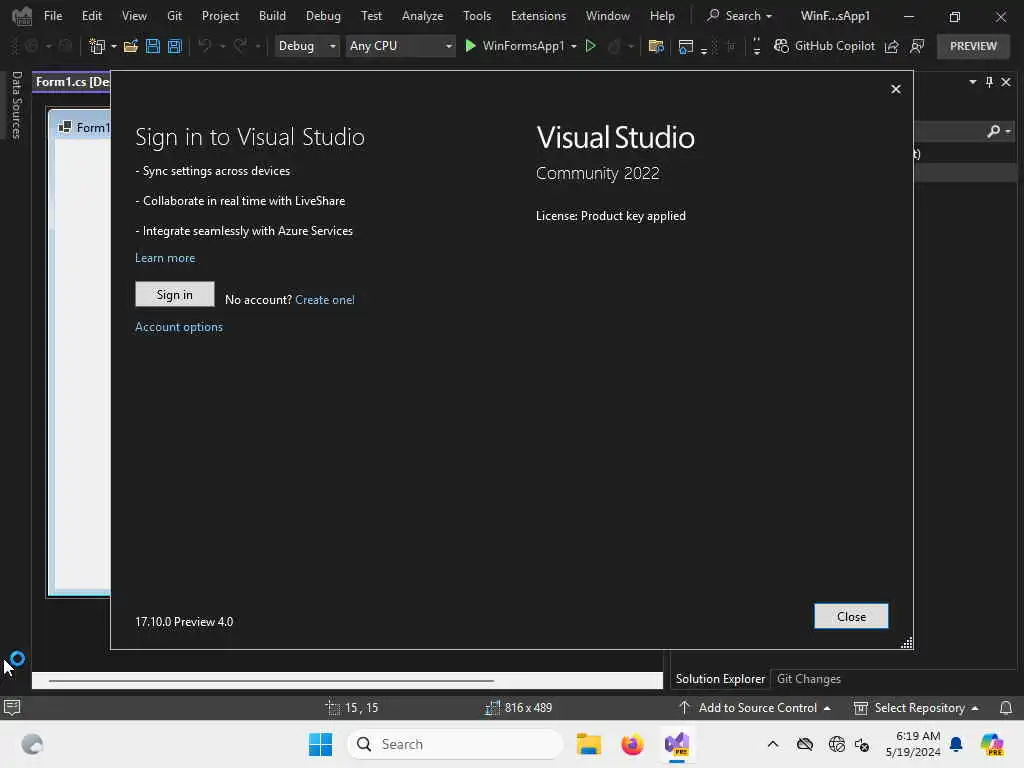Open the Debug configuration dropdown
Image resolution: width=1024 pixels, height=768 pixels.
(x=307, y=46)
